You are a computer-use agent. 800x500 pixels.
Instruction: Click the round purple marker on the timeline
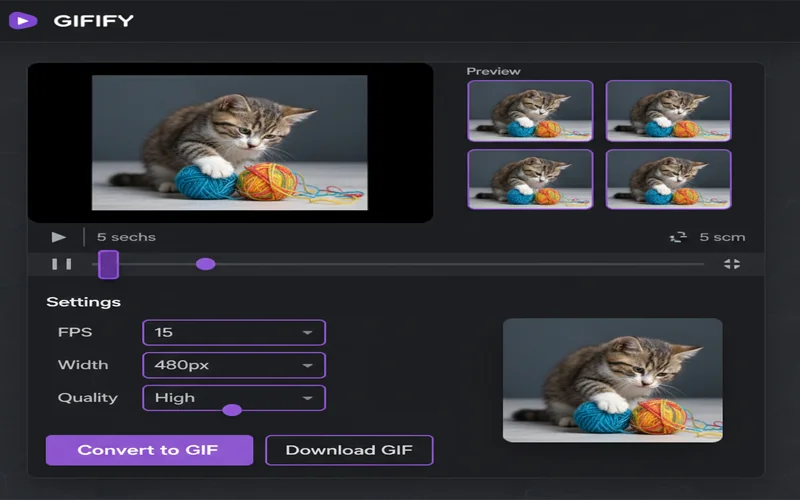(x=205, y=264)
